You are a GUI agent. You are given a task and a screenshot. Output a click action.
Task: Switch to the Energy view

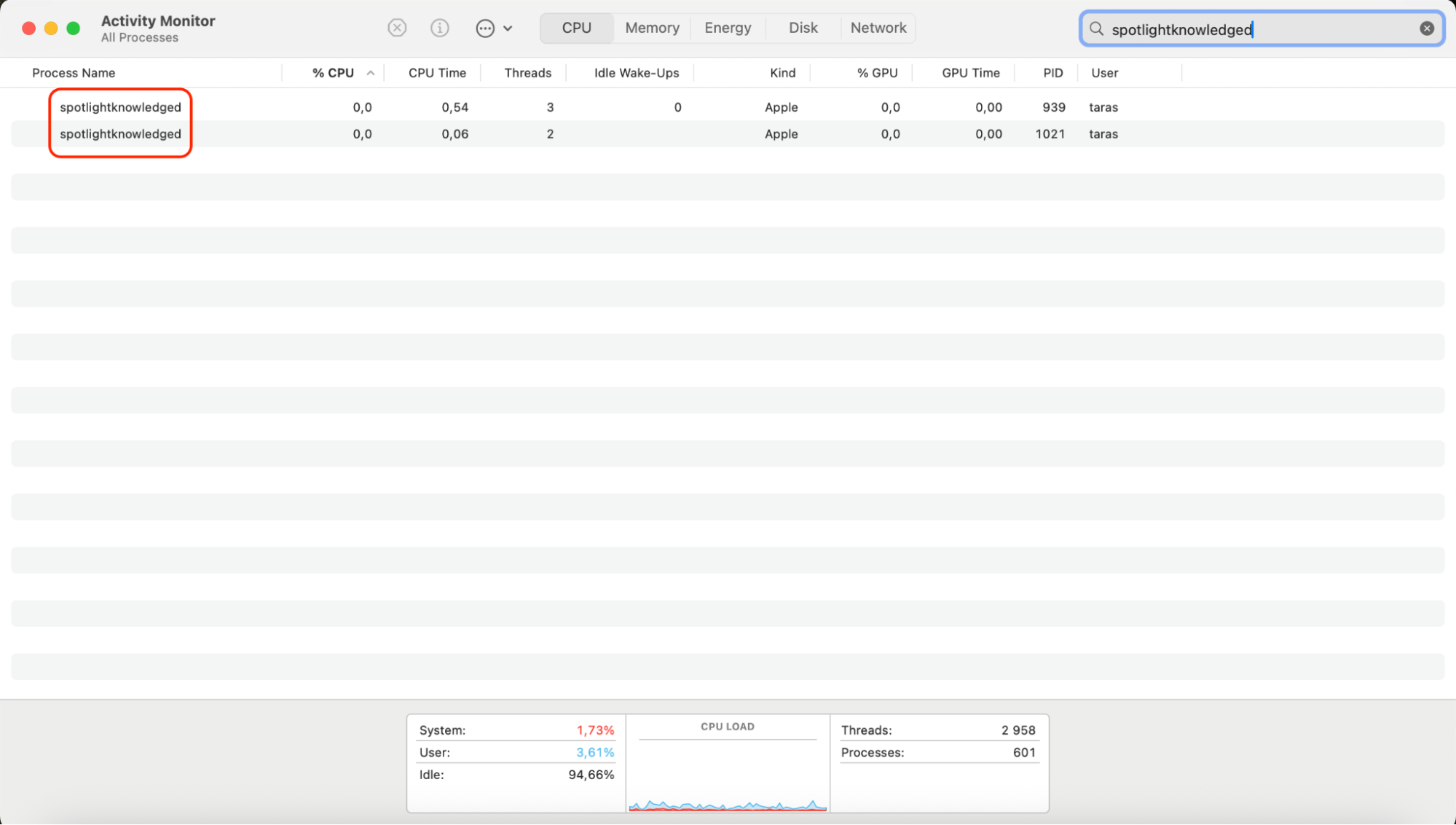click(727, 28)
